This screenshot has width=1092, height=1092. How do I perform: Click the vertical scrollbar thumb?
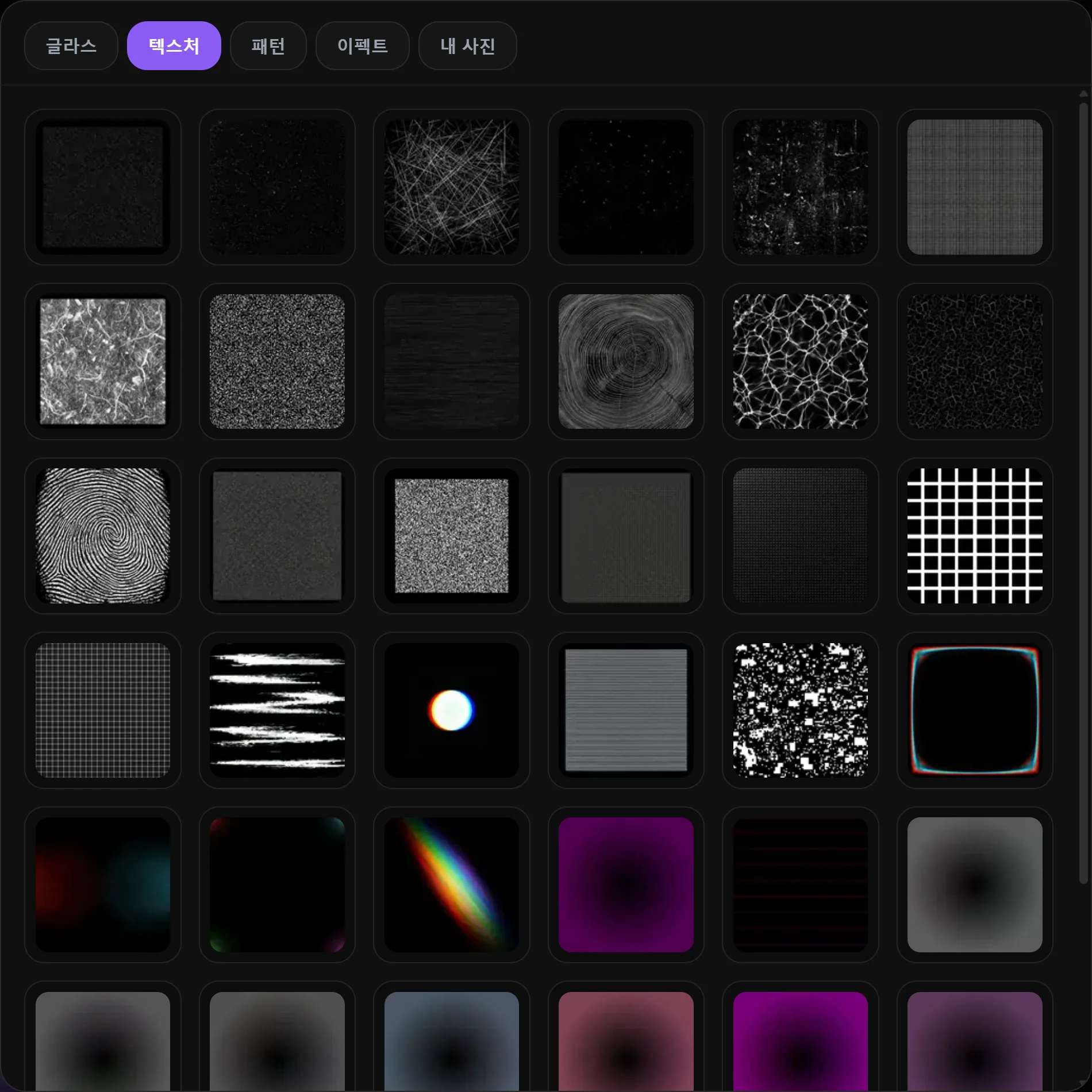click(x=1083, y=493)
